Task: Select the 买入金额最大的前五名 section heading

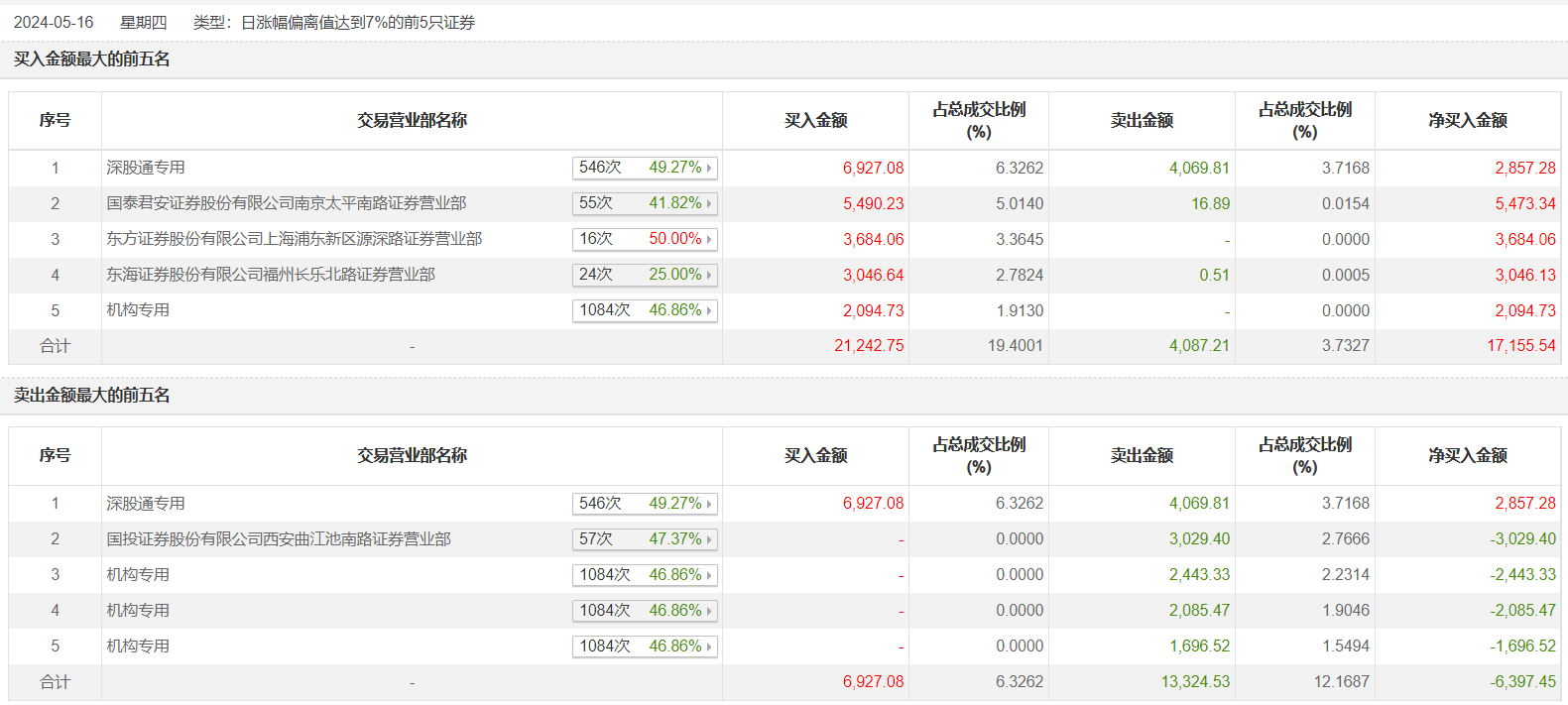Action: click(x=92, y=59)
